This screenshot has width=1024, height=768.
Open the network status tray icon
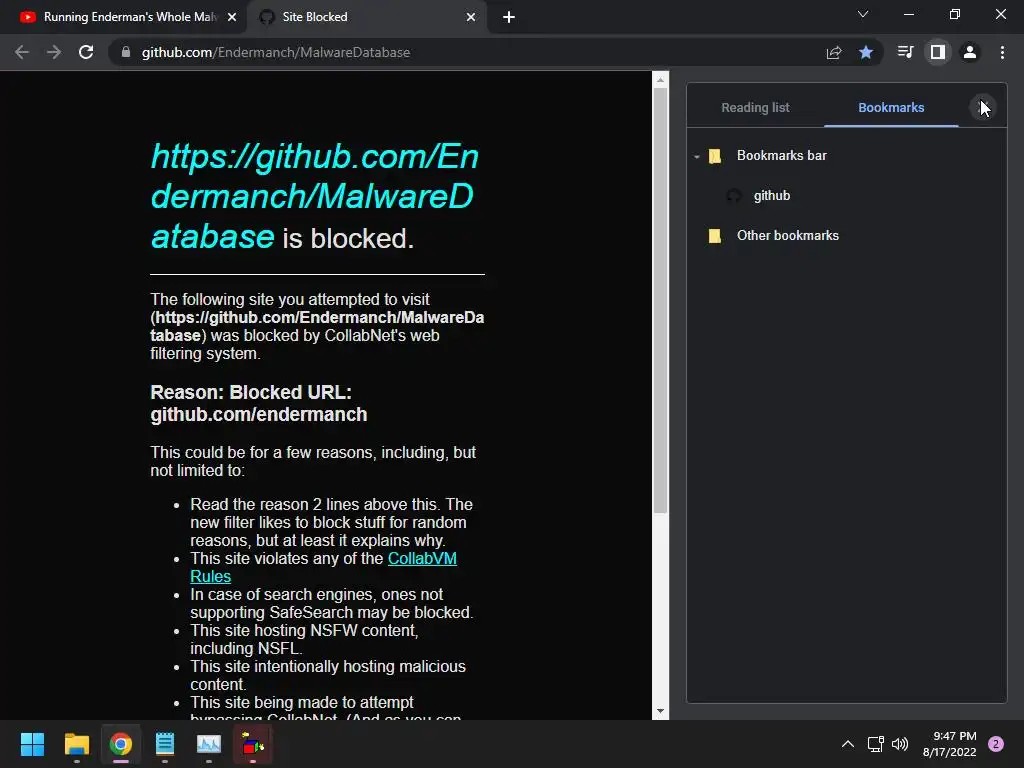[x=875, y=744]
